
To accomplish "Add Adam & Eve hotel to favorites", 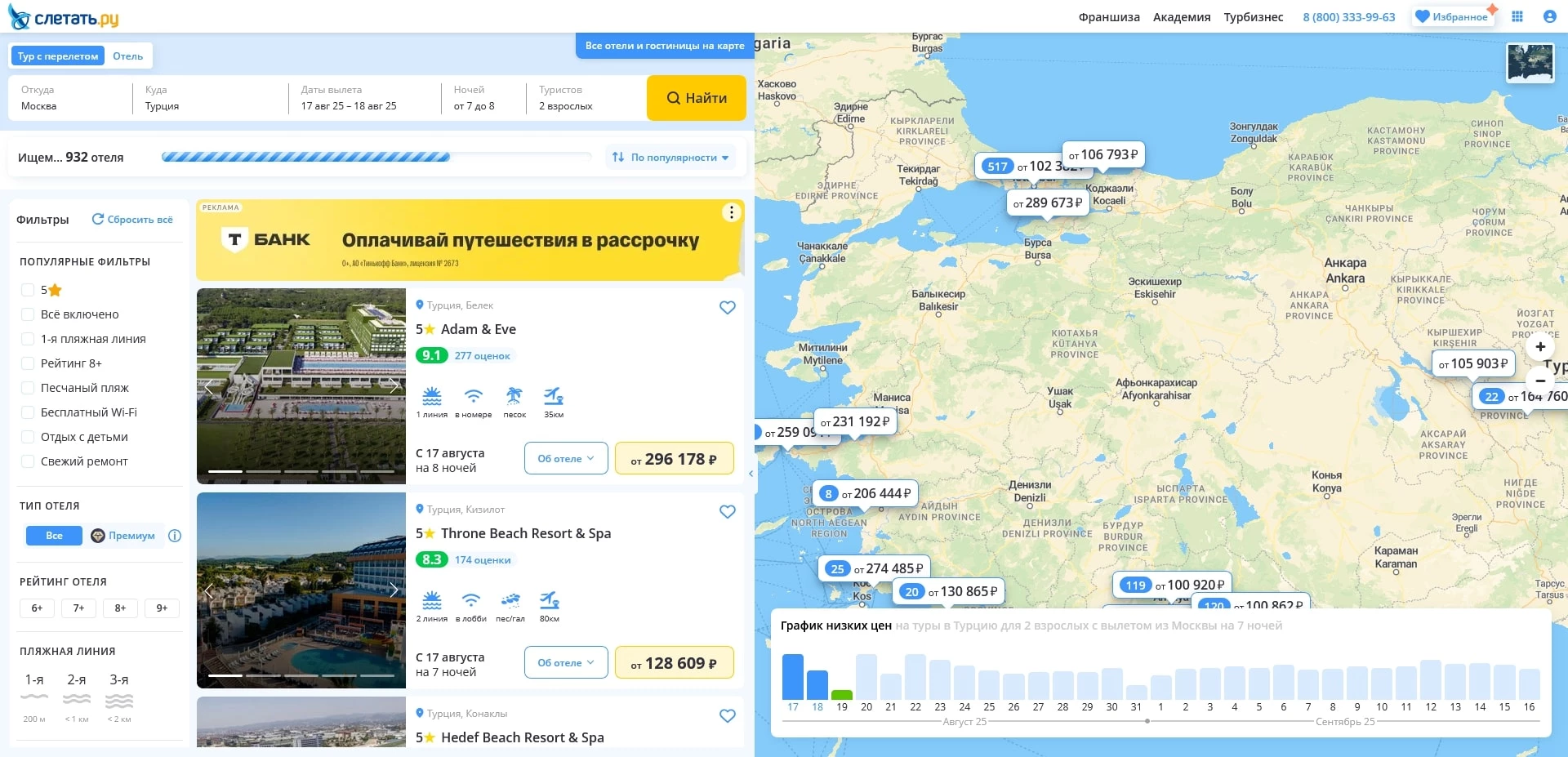I will point(727,308).
